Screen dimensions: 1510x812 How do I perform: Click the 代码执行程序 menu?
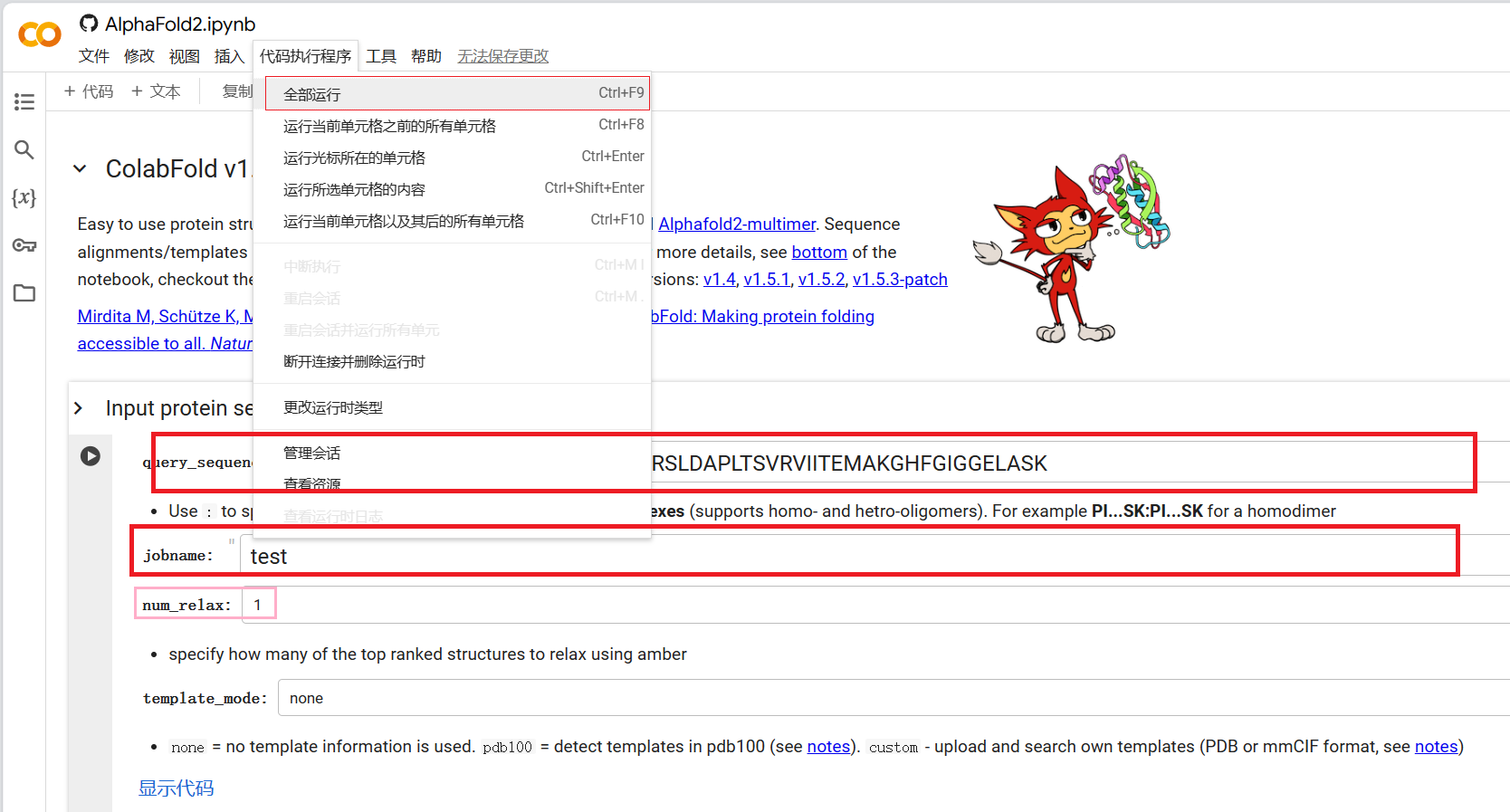point(306,56)
